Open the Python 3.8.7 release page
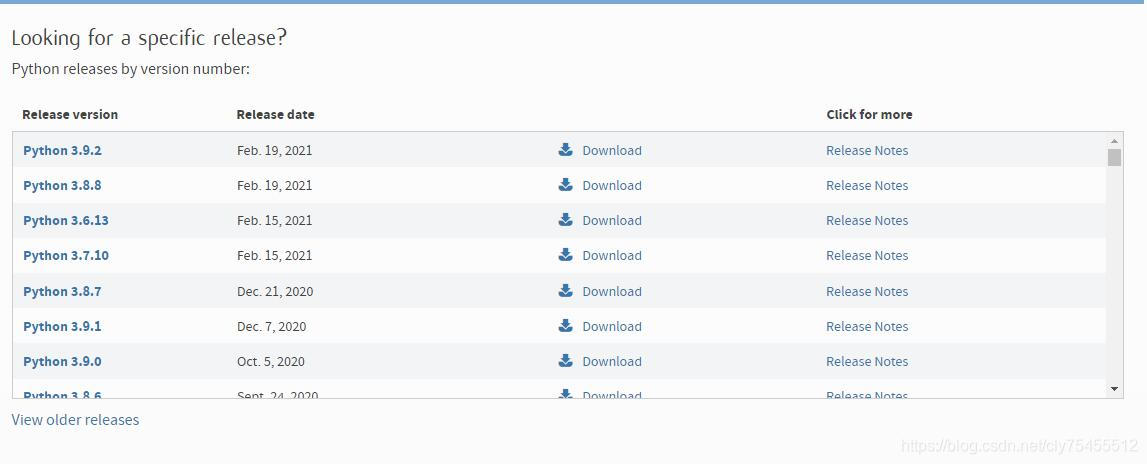Viewport: 1147px width, 464px height. click(x=62, y=292)
